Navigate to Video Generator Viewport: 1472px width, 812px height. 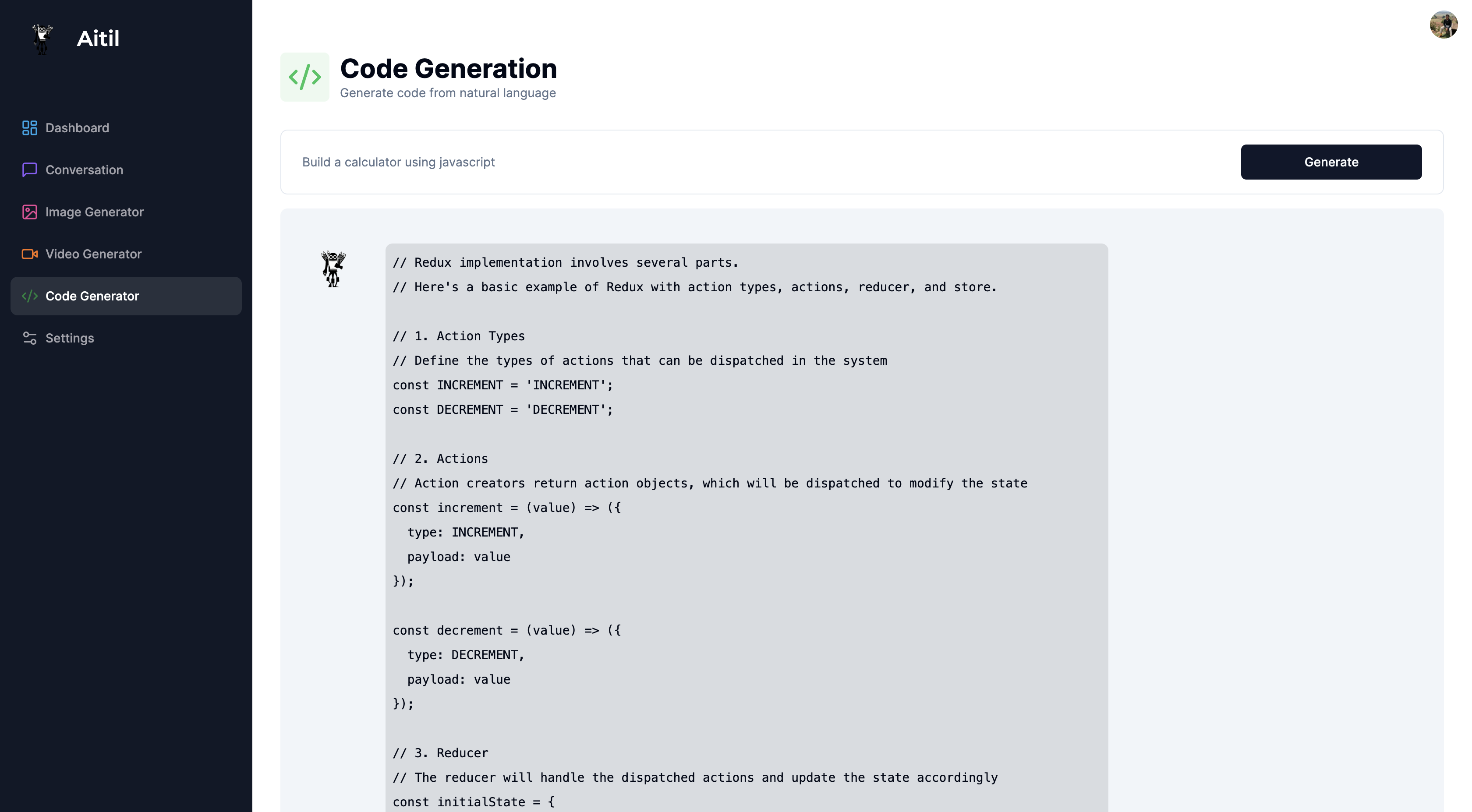[93, 254]
